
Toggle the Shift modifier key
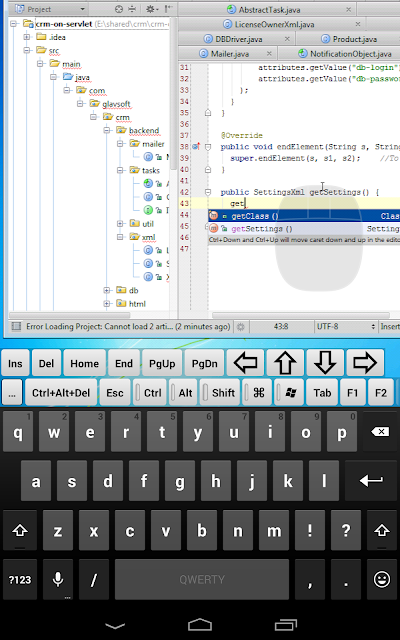(221, 393)
